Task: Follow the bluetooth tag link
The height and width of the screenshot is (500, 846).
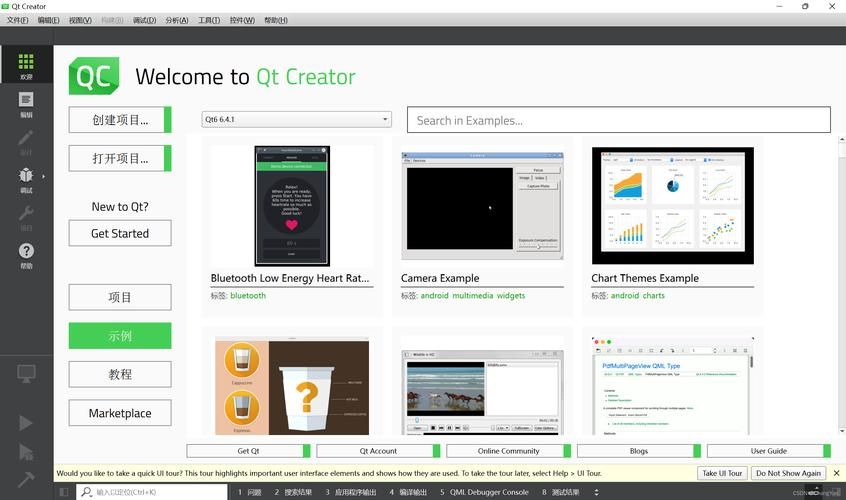Action: (248, 296)
